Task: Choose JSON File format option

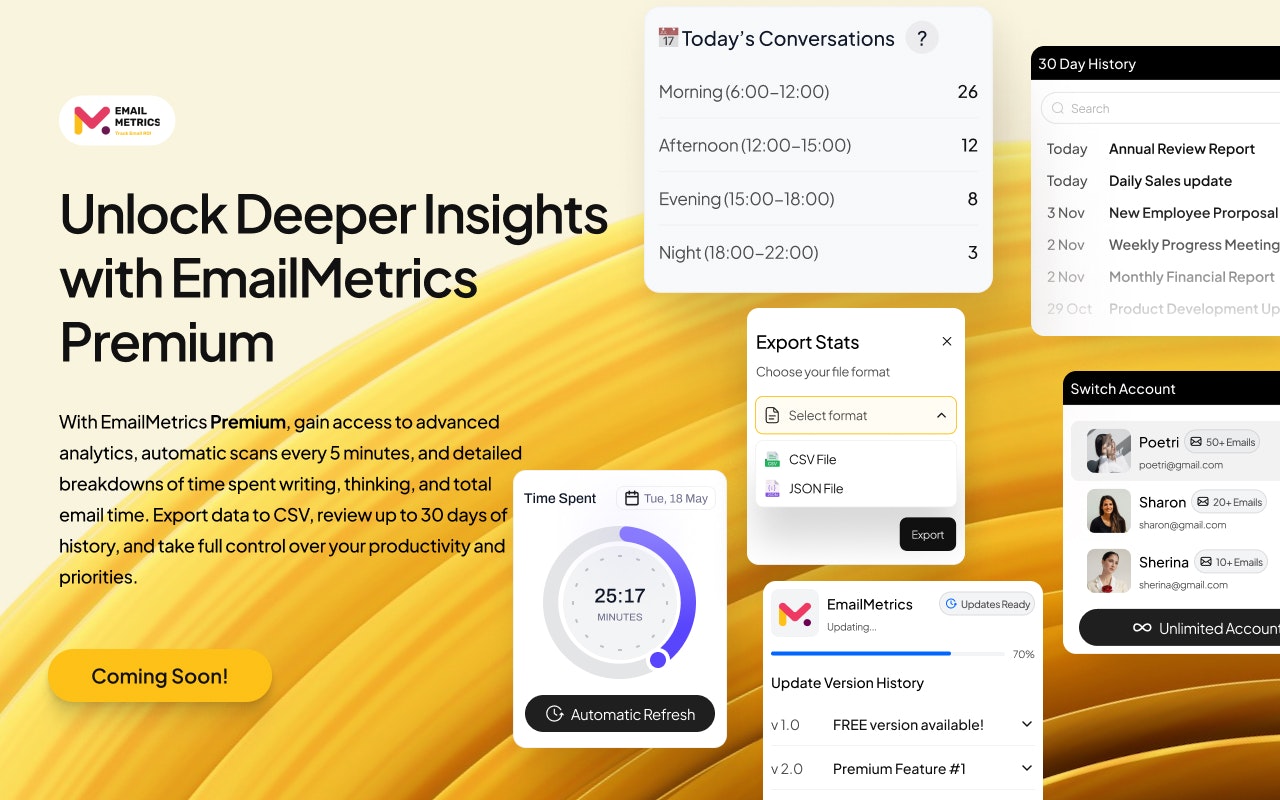Action: (856, 489)
